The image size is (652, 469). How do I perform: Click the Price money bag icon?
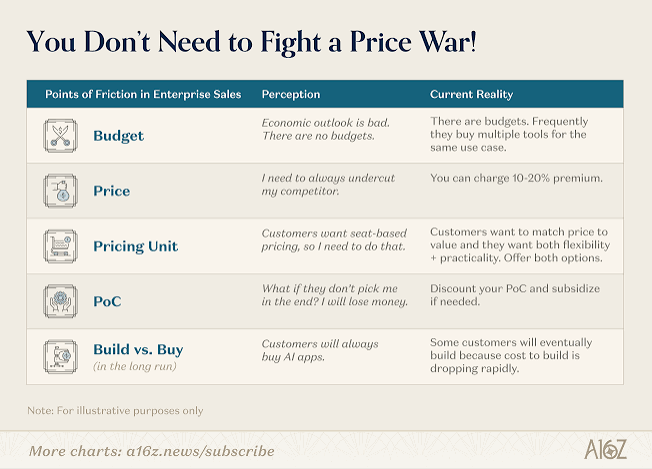[60, 191]
